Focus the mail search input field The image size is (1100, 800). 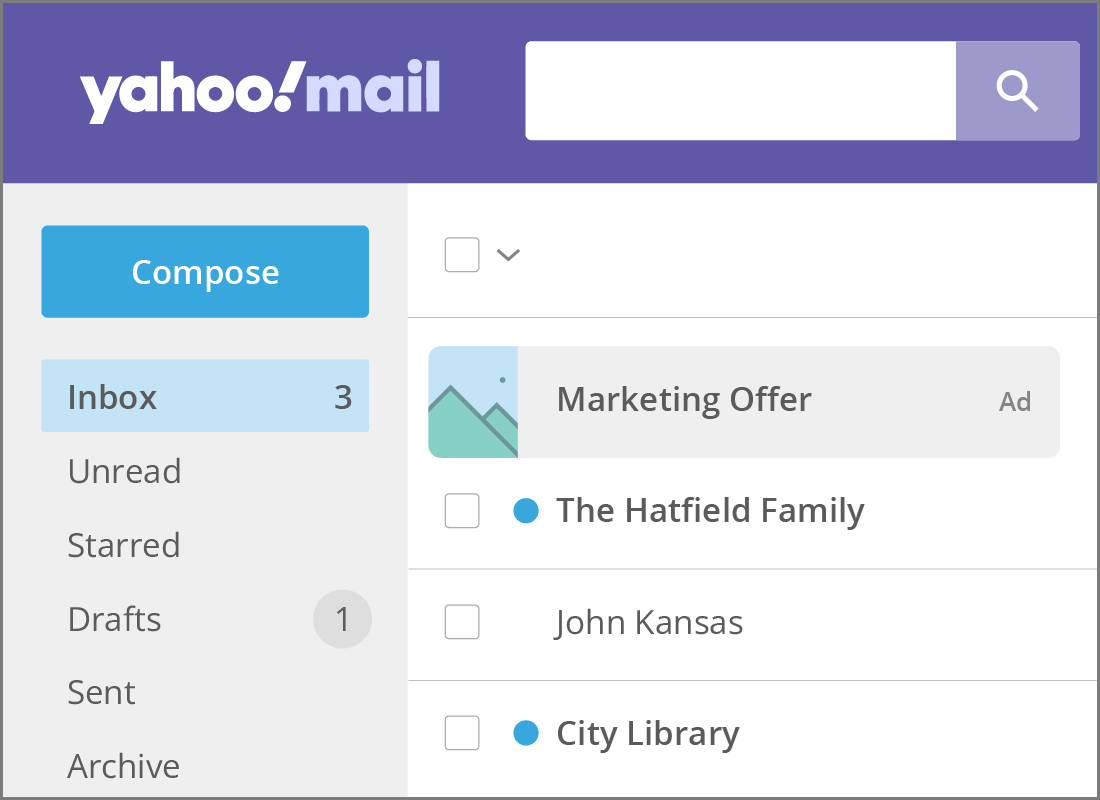[x=740, y=91]
